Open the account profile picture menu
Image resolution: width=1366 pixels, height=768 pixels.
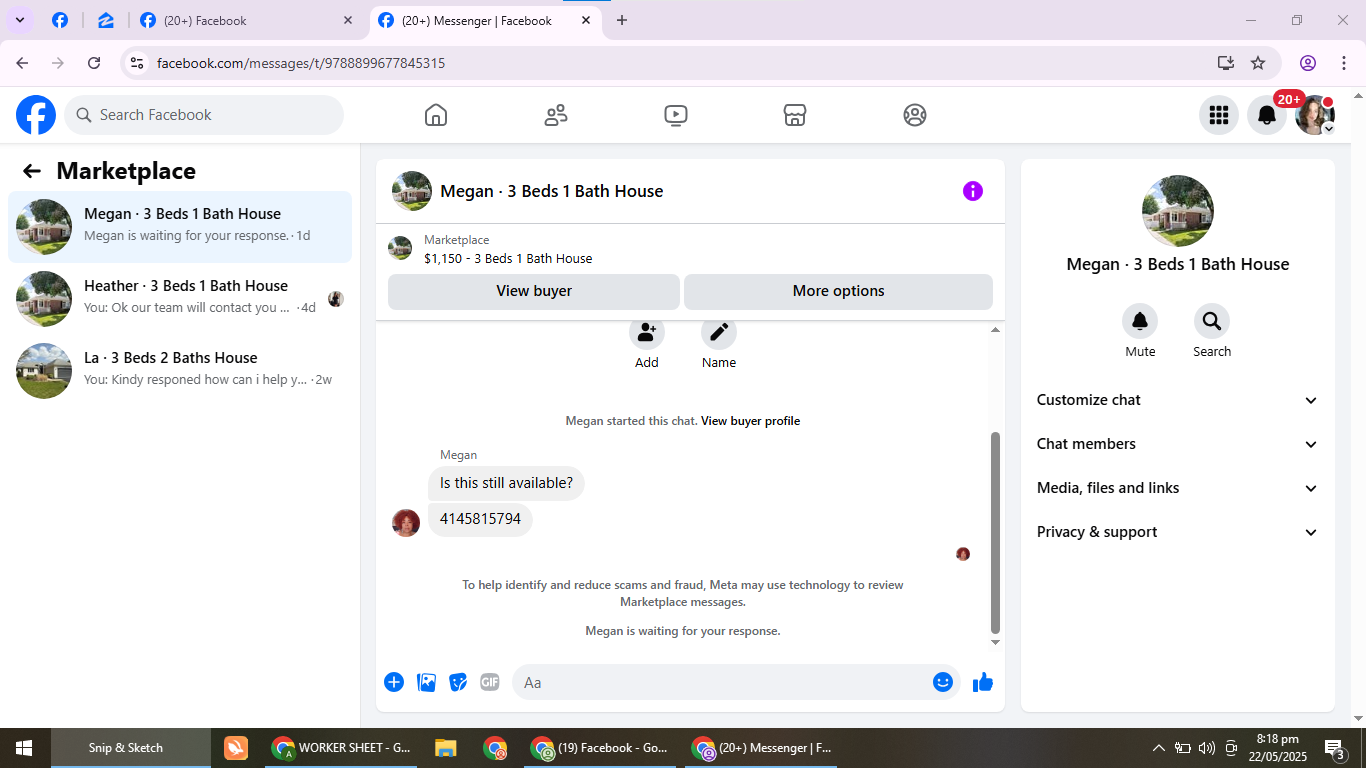[x=1315, y=115]
